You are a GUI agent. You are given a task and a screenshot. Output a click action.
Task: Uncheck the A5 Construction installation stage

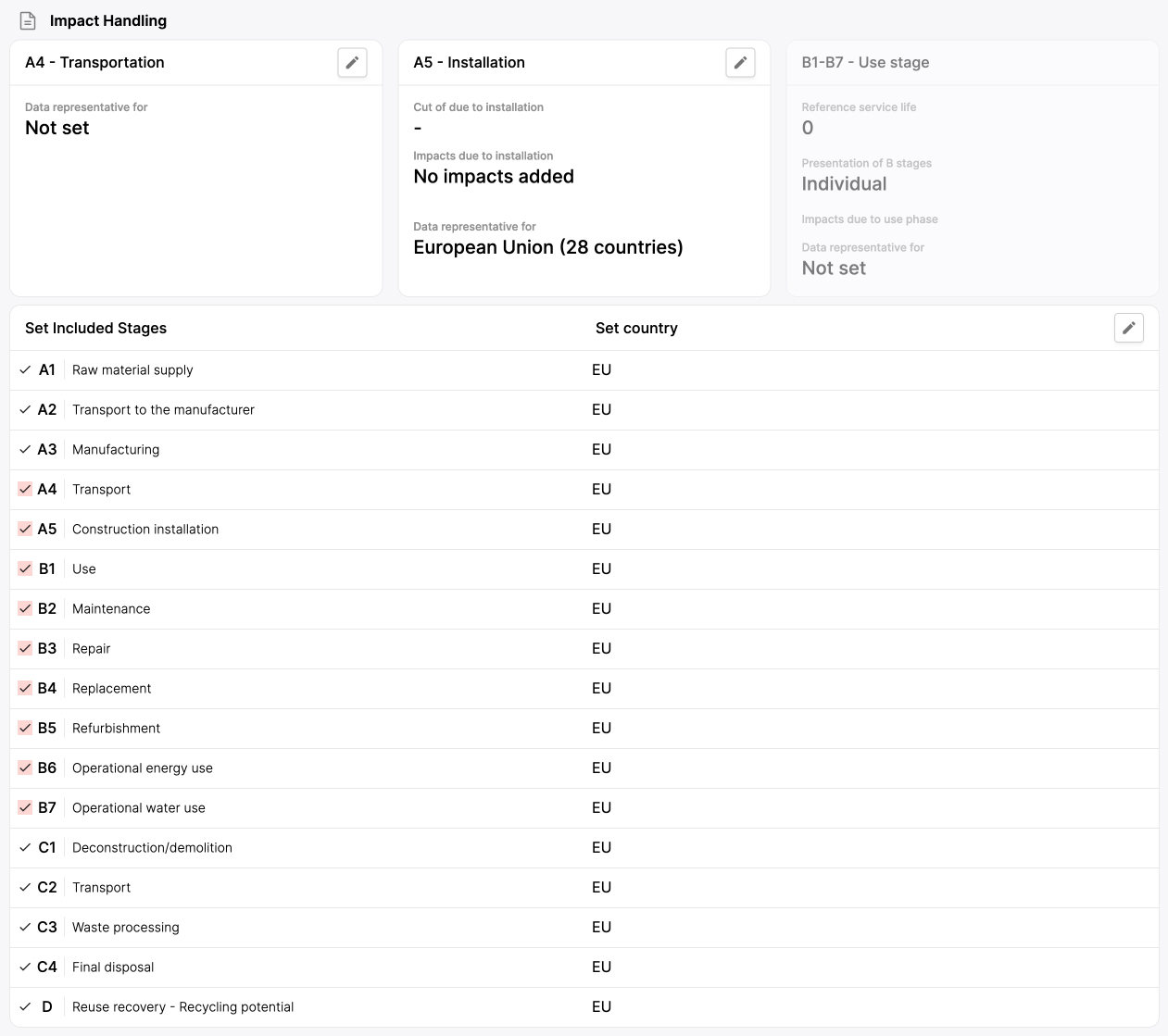coord(25,529)
